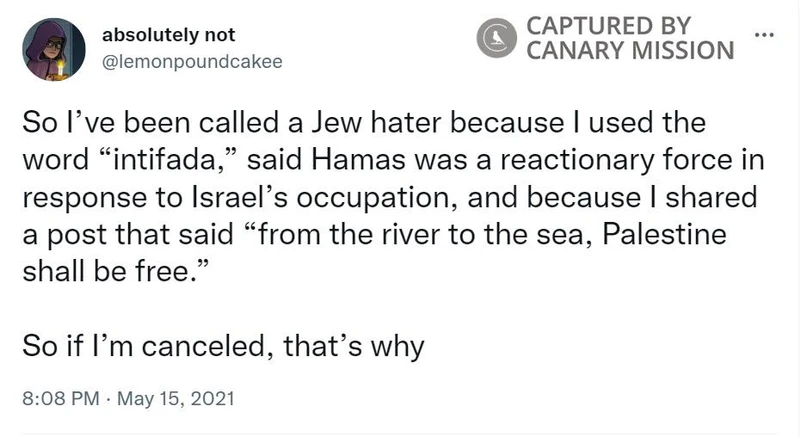This screenshot has height=437, width=800.
Task: Open the @lemonpoundcakee handle link
Action: click(x=192, y=60)
